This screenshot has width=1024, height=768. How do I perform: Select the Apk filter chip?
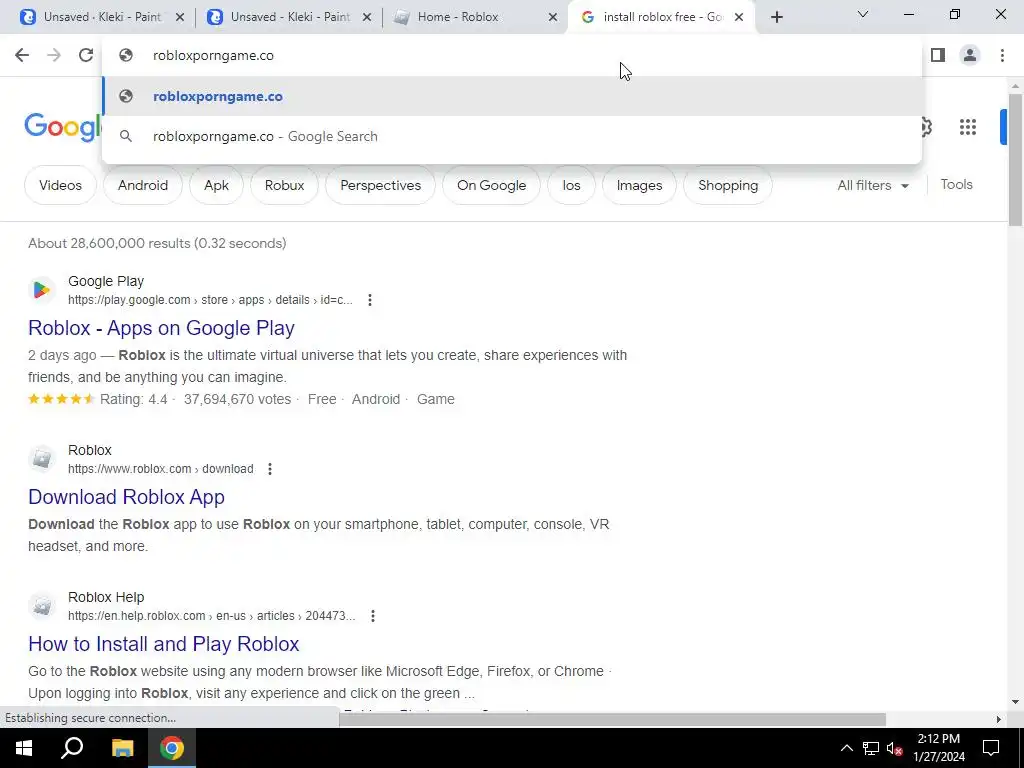click(216, 185)
